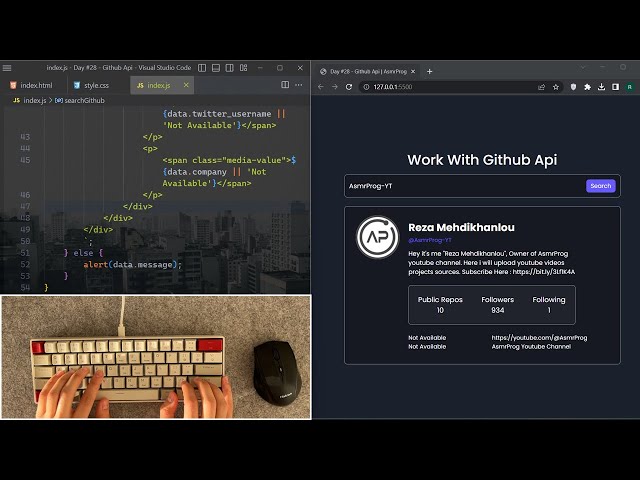The image size is (640, 480).
Task: Click the alert(data.message) code line
Action: point(132,264)
